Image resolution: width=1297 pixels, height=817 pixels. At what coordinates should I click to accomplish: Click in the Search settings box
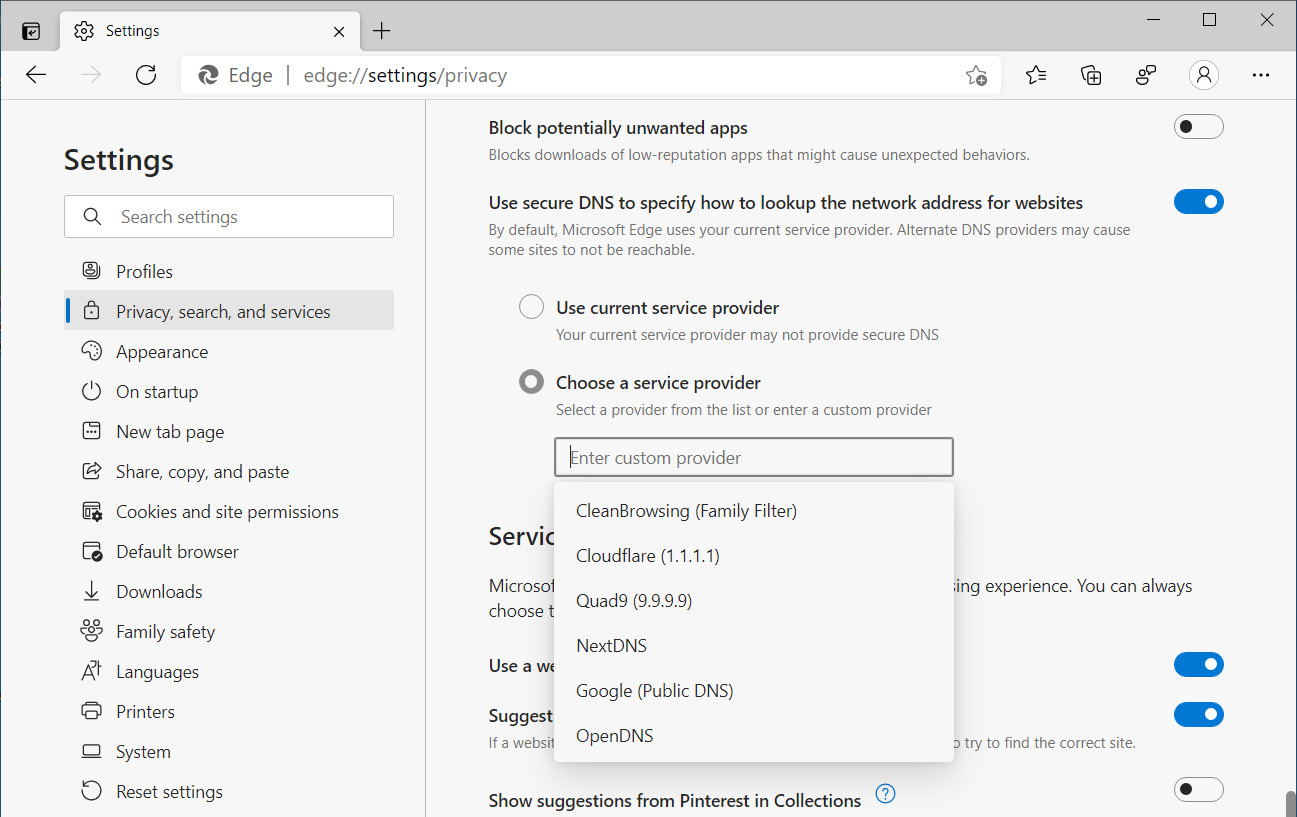pos(229,217)
